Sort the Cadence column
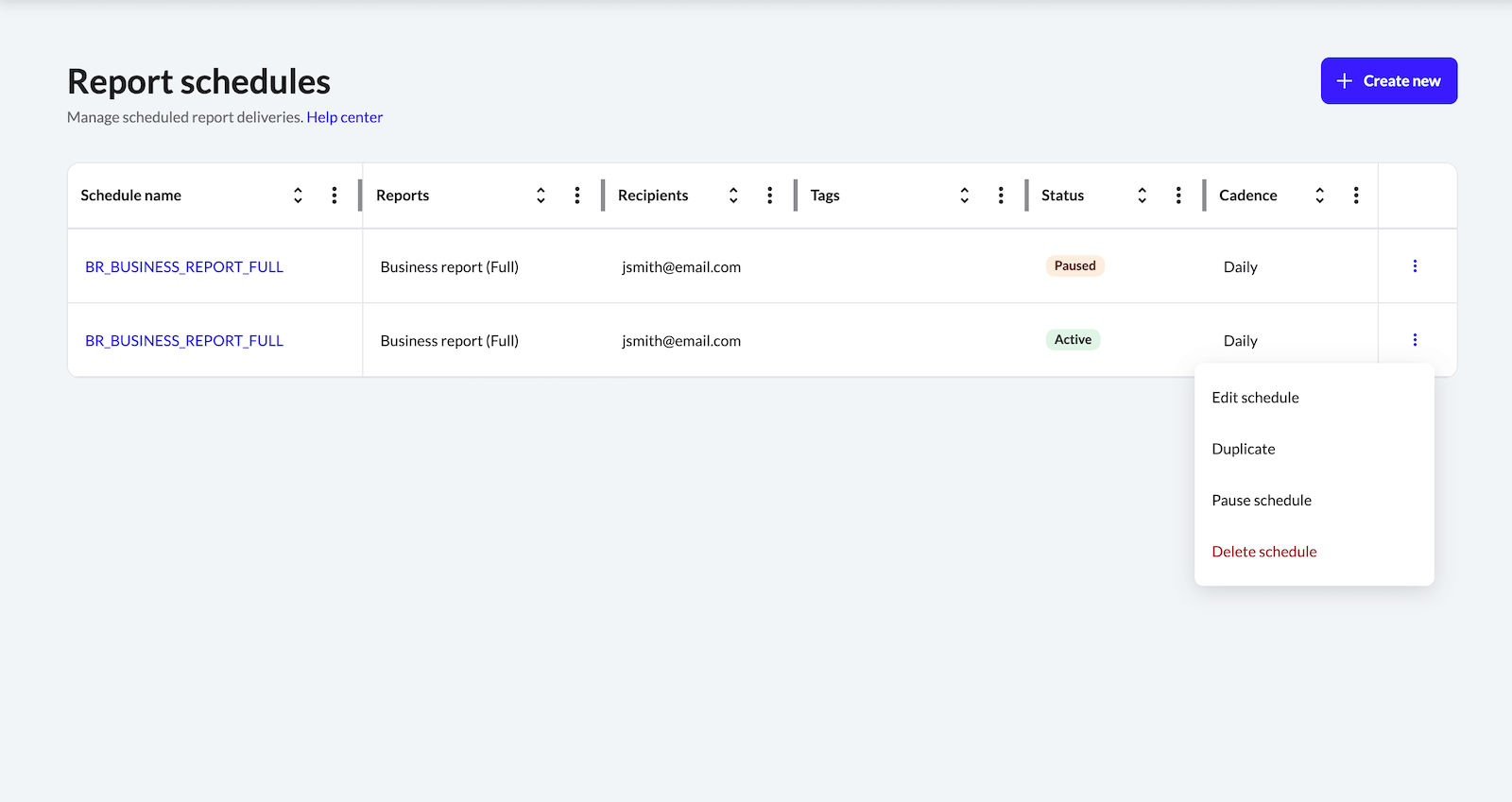The height and width of the screenshot is (802, 1512). point(1319,196)
